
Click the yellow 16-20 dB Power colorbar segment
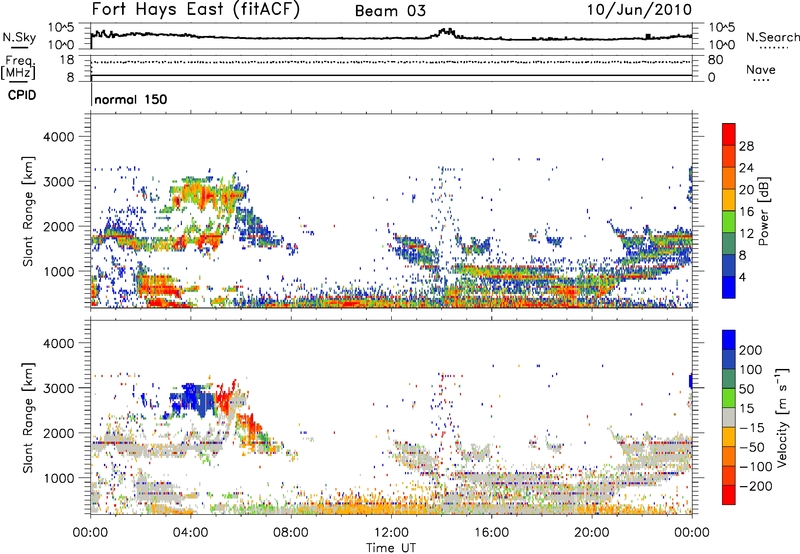click(x=729, y=200)
